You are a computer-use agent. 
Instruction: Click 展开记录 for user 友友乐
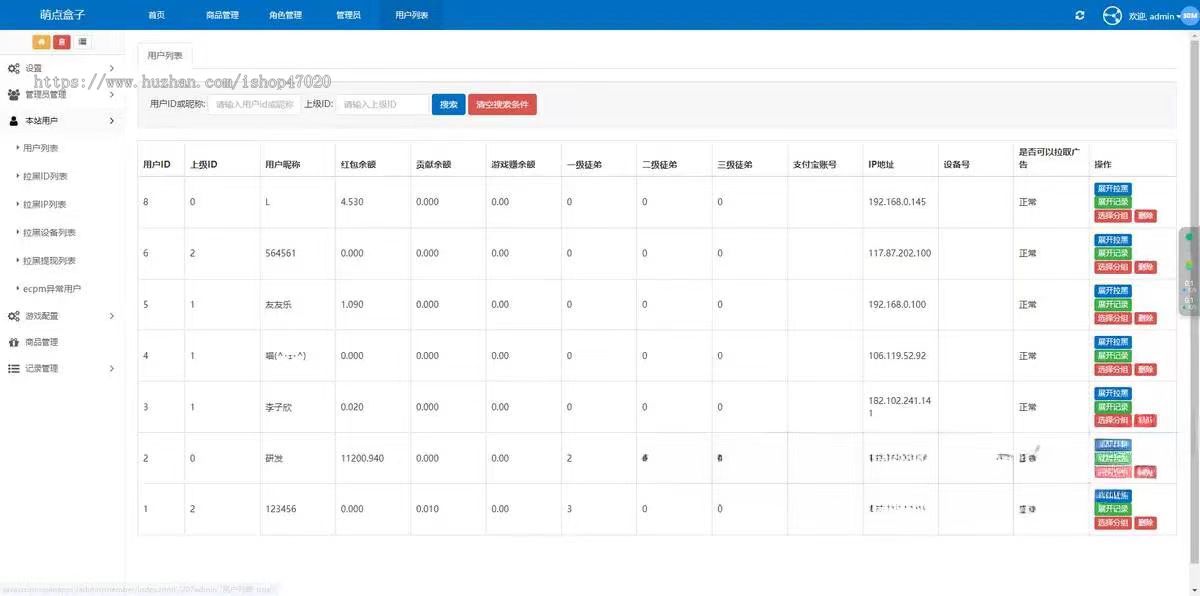1113,304
